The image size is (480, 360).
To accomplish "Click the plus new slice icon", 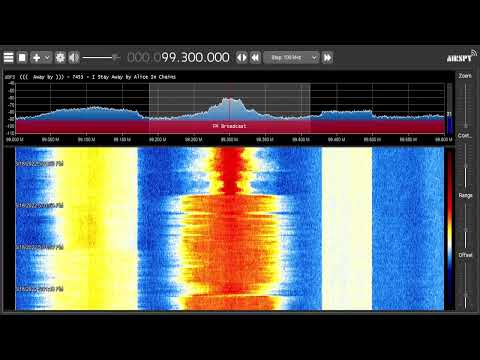I will point(36,58).
